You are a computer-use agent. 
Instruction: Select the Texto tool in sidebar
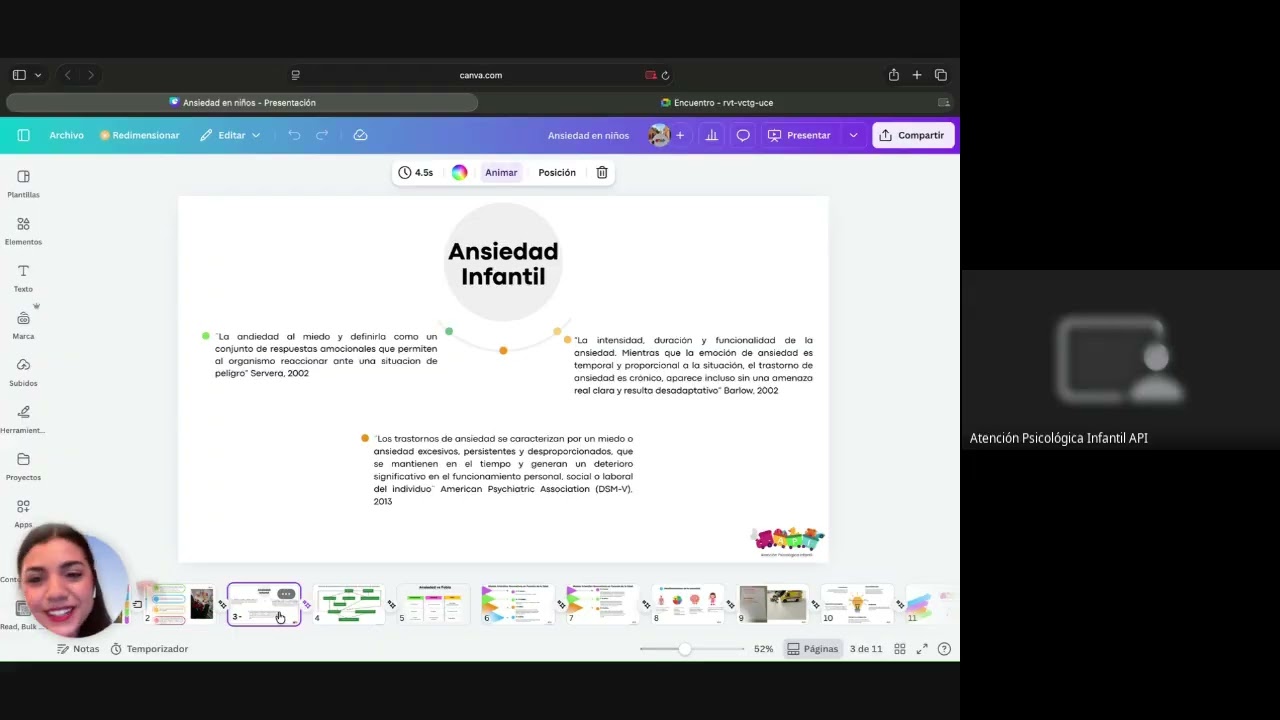(x=23, y=278)
